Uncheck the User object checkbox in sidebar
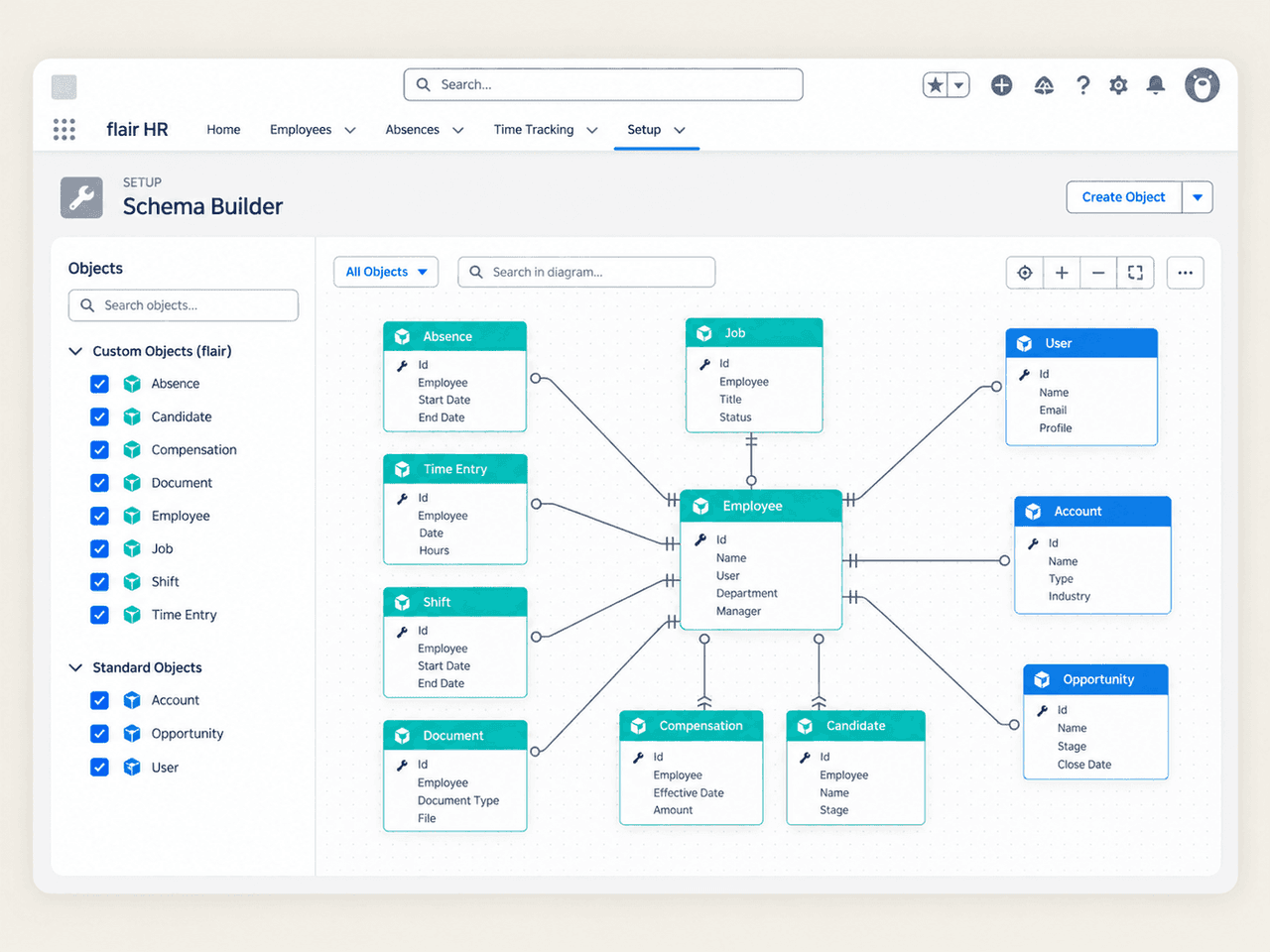The width and height of the screenshot is (1270, 952). 99,768
